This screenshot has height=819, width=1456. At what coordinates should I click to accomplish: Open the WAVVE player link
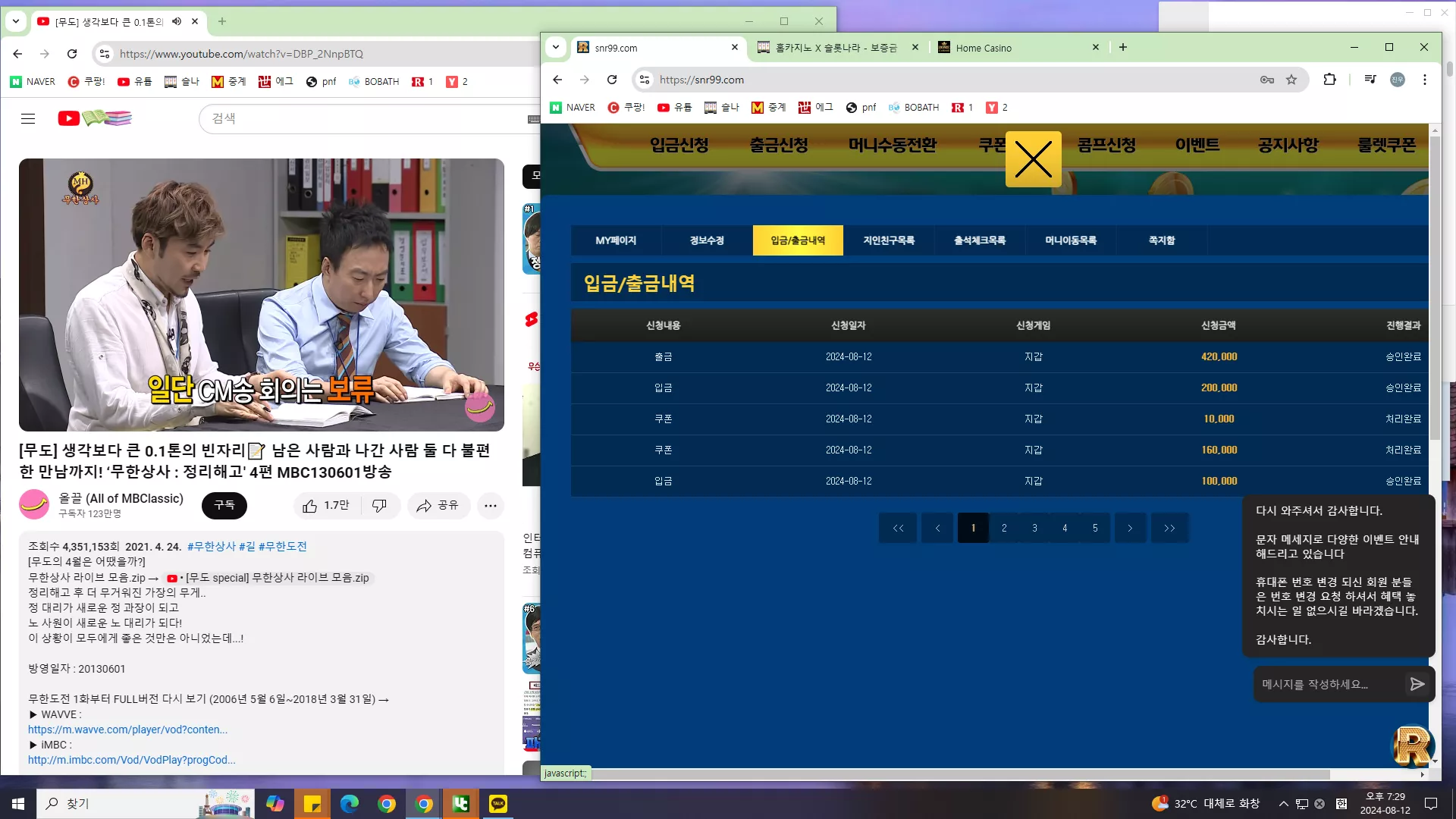(x=127, y=730)
